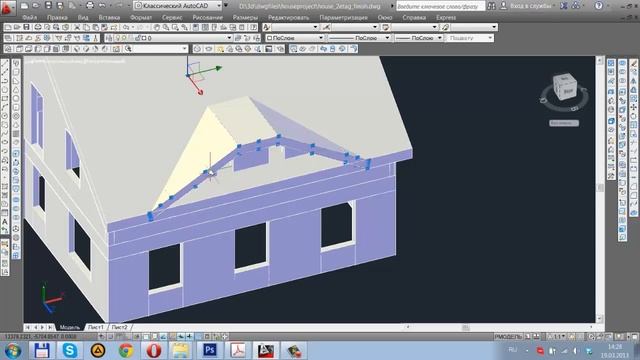The height and width of the screenshot is (360, 640).
Task: Select the Multiline Text A tool
Action: tap(5, 222)
